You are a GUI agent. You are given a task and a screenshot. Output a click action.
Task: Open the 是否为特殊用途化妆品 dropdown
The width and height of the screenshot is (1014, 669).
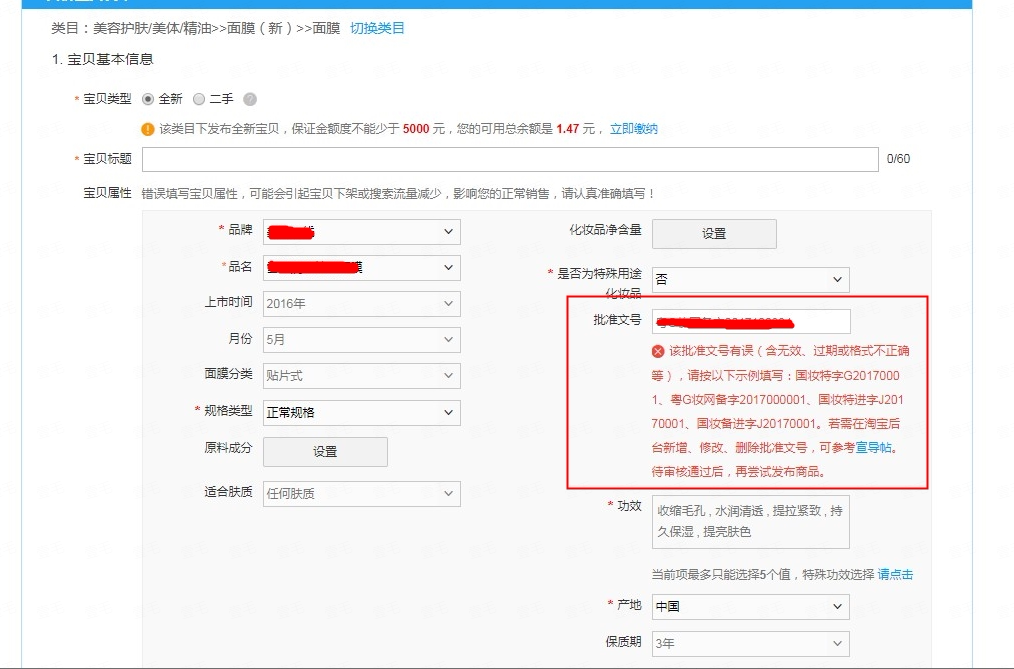click(x=750, y=280)
